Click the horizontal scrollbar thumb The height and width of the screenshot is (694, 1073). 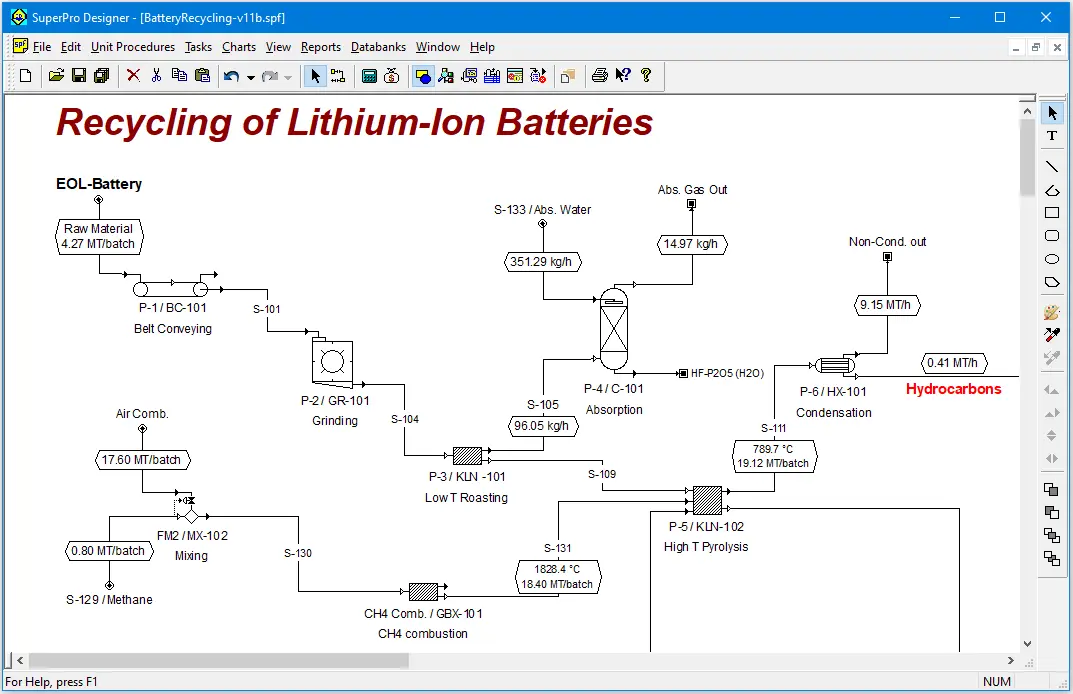[218, 661]
